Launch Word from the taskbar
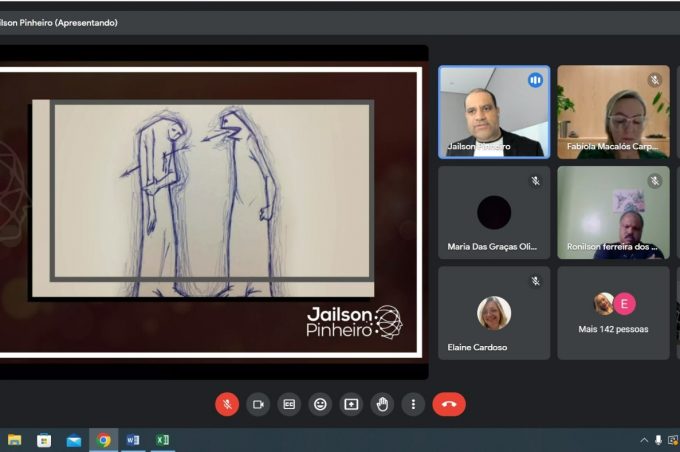This screenshot has height=452, width=680. (x=133, y=440)
